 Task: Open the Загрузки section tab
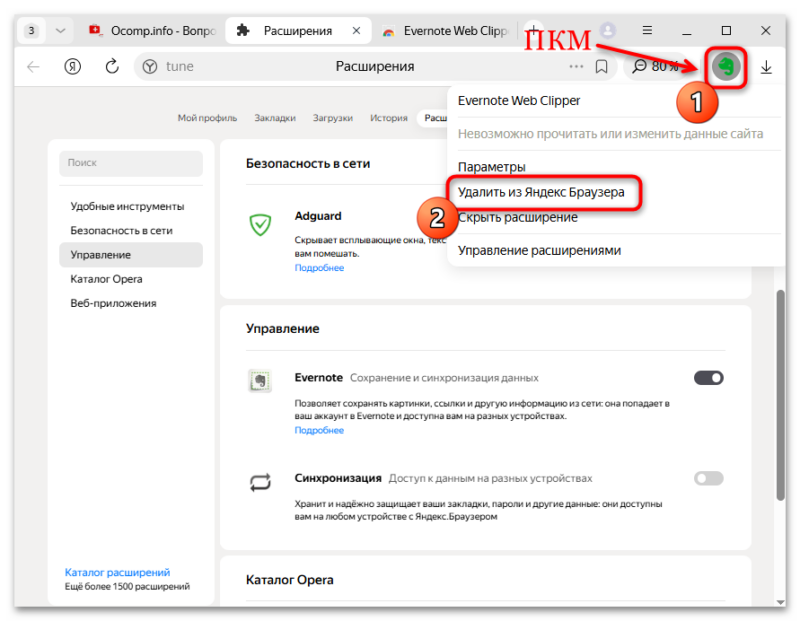(333, 118)
